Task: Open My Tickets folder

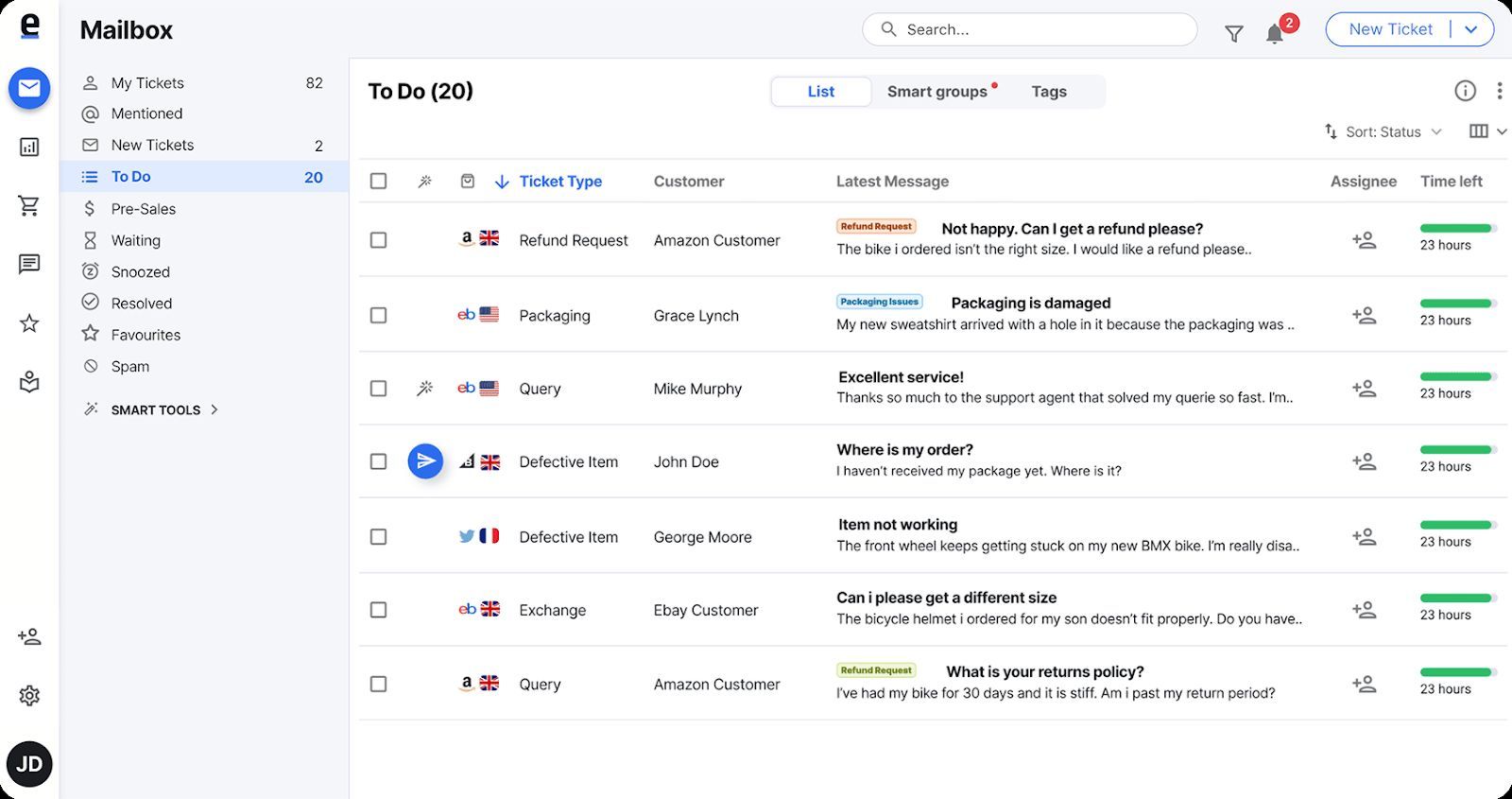Action: [x=203, y=83]
